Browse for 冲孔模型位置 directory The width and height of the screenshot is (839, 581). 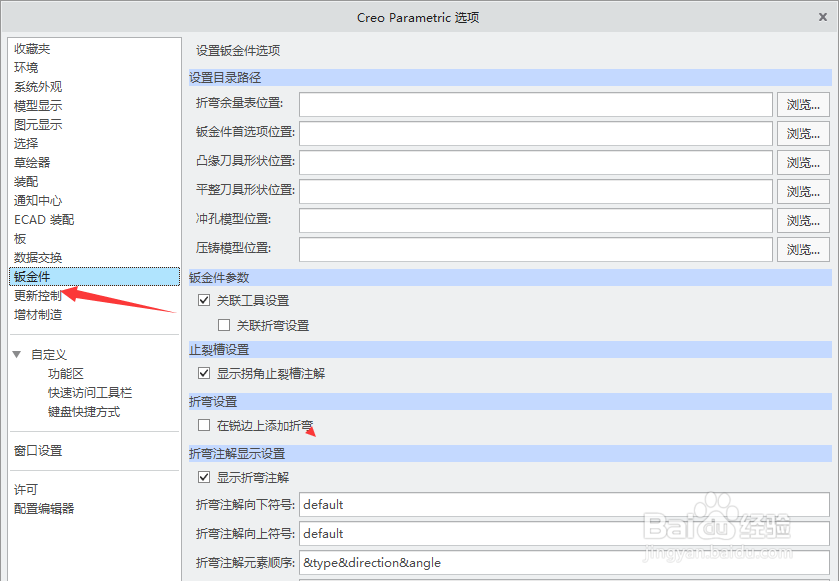pyautogui.click(x=803, y=220)
